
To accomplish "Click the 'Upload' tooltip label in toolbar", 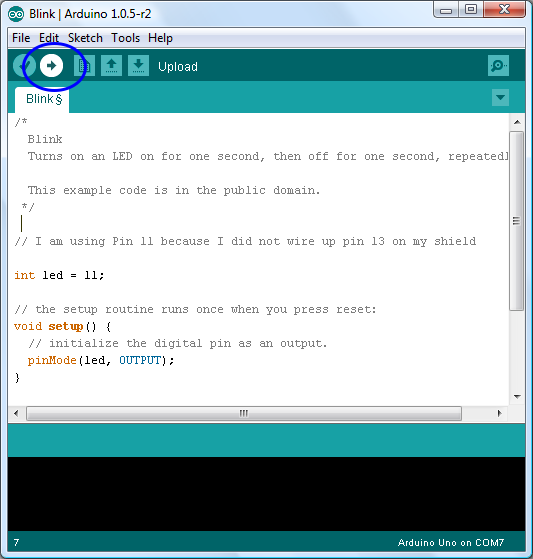I will (178, 67).
